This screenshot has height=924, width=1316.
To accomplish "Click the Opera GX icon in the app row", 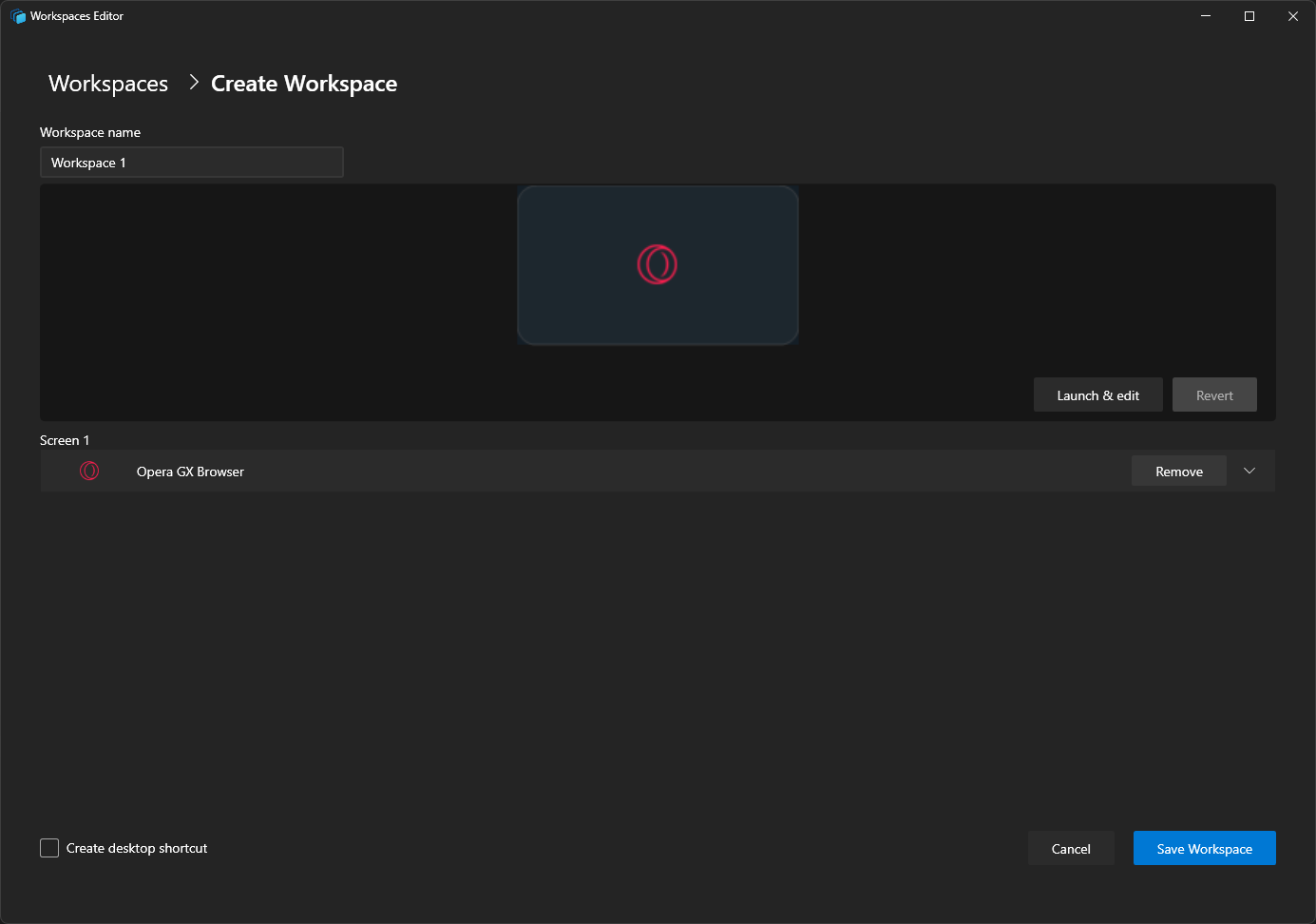I will [89, 471].
